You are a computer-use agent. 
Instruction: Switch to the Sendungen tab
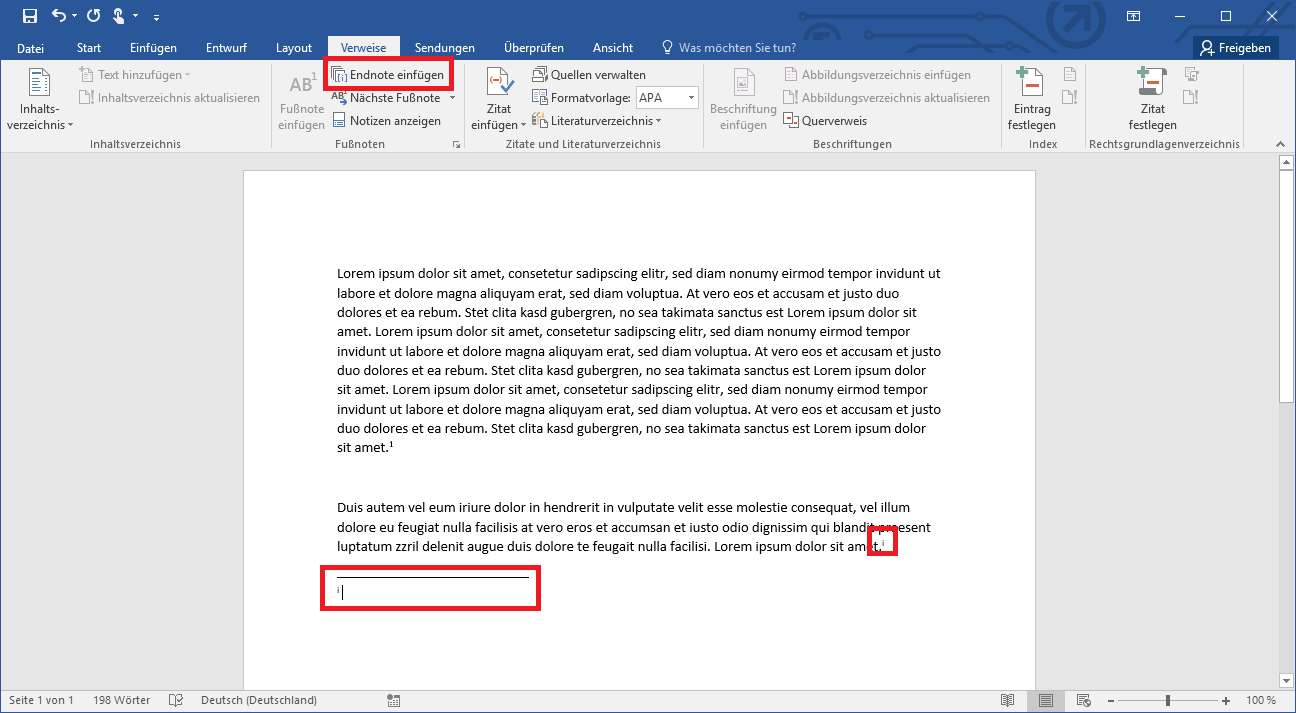445,48
